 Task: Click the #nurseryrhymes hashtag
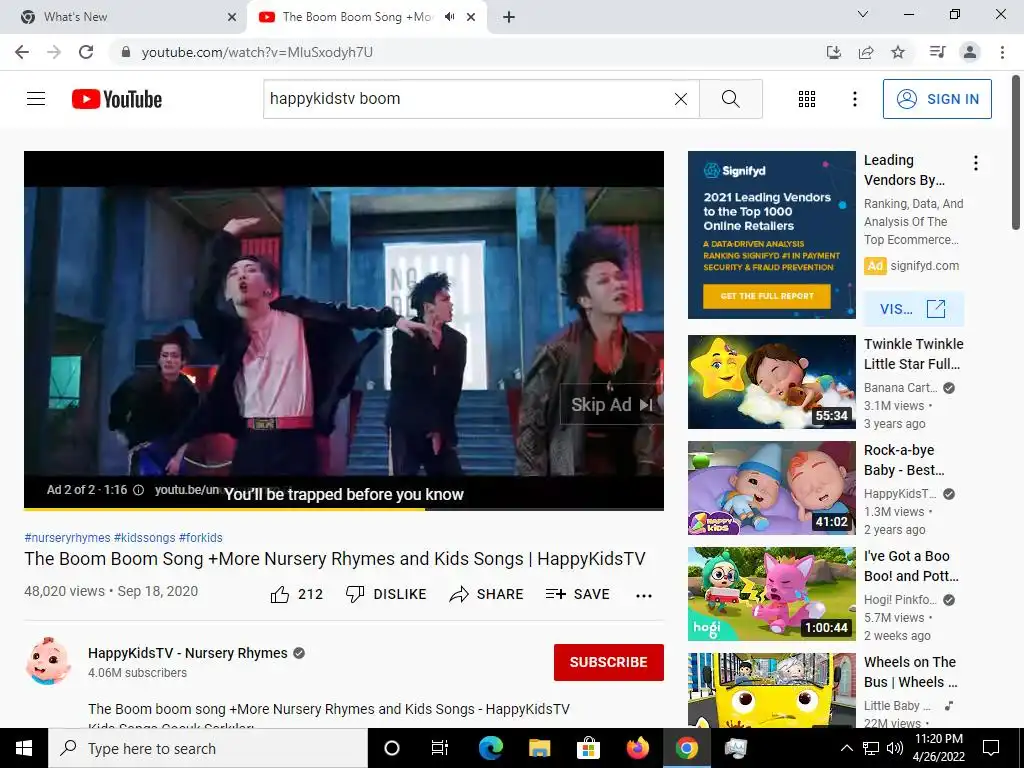(67, 537)
